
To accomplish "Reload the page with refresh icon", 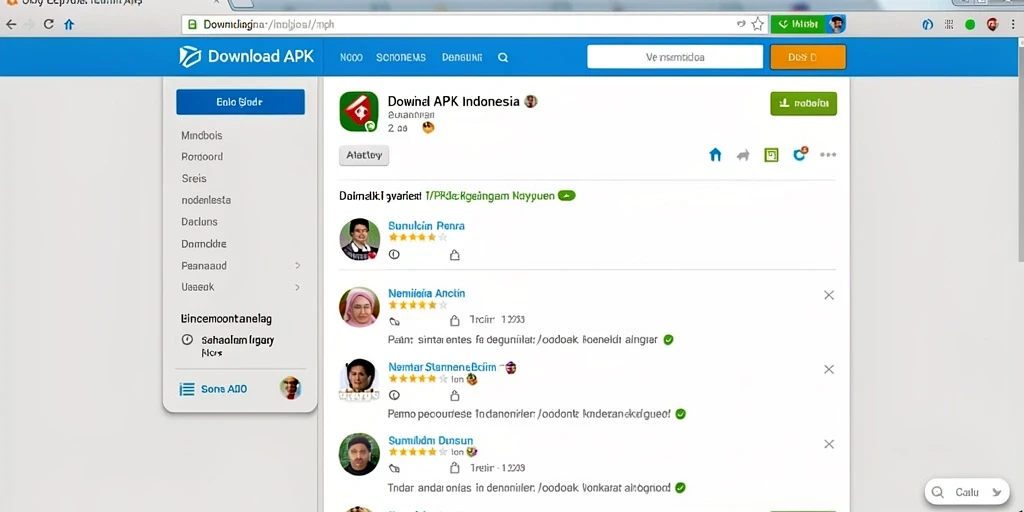I will pyautogui.click(x=48, y=24).
